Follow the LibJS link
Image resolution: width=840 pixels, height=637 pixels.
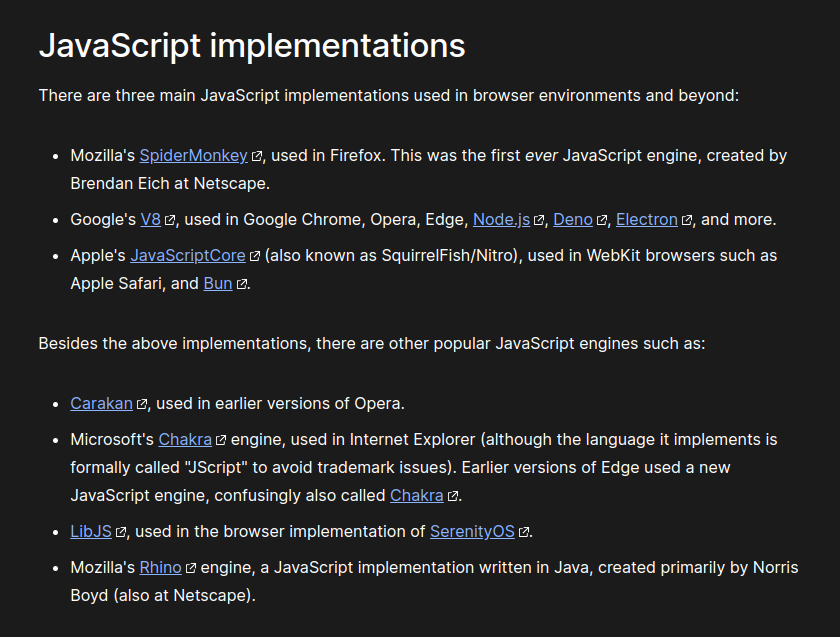[x=91, y=531]
